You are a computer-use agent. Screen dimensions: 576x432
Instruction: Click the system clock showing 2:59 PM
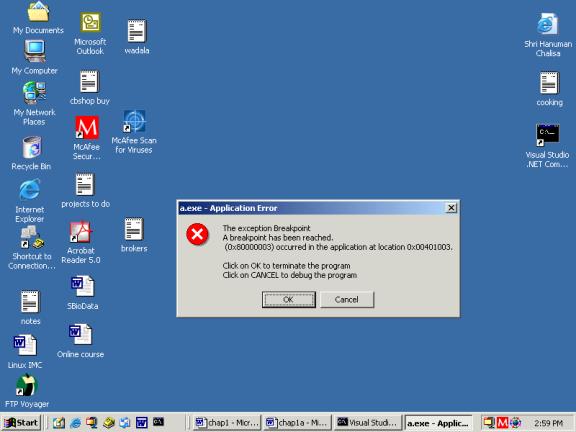pyautogui.click(x=548, y=423)
